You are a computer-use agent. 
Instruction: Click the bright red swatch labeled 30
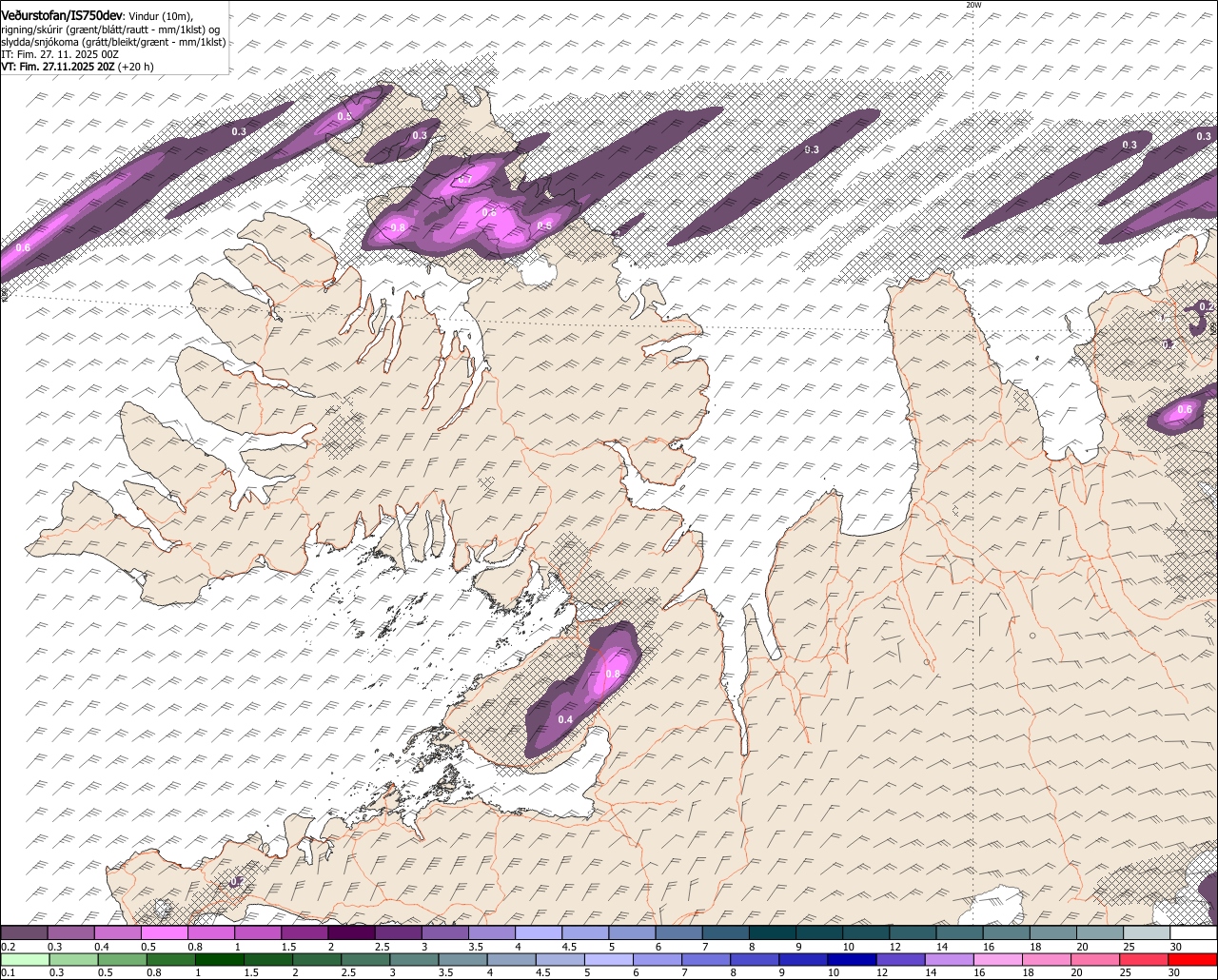click(1193, 960)
